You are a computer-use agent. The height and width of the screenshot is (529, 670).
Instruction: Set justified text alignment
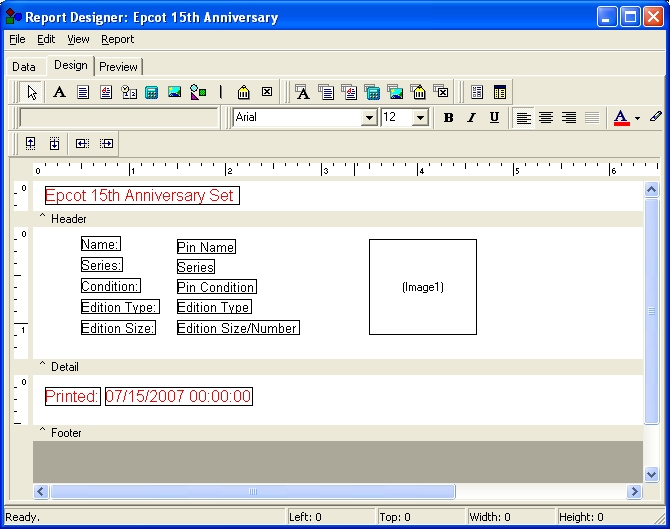click(592, 118)
